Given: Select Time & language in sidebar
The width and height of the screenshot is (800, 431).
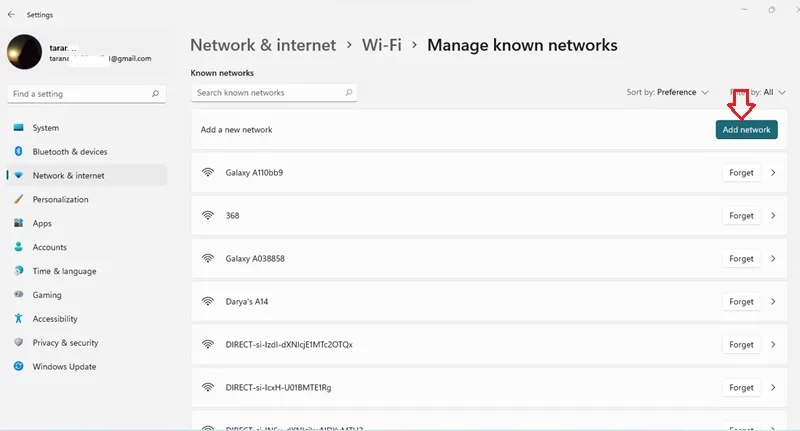Looking at the screenshot, I should [x=86, y=271].
